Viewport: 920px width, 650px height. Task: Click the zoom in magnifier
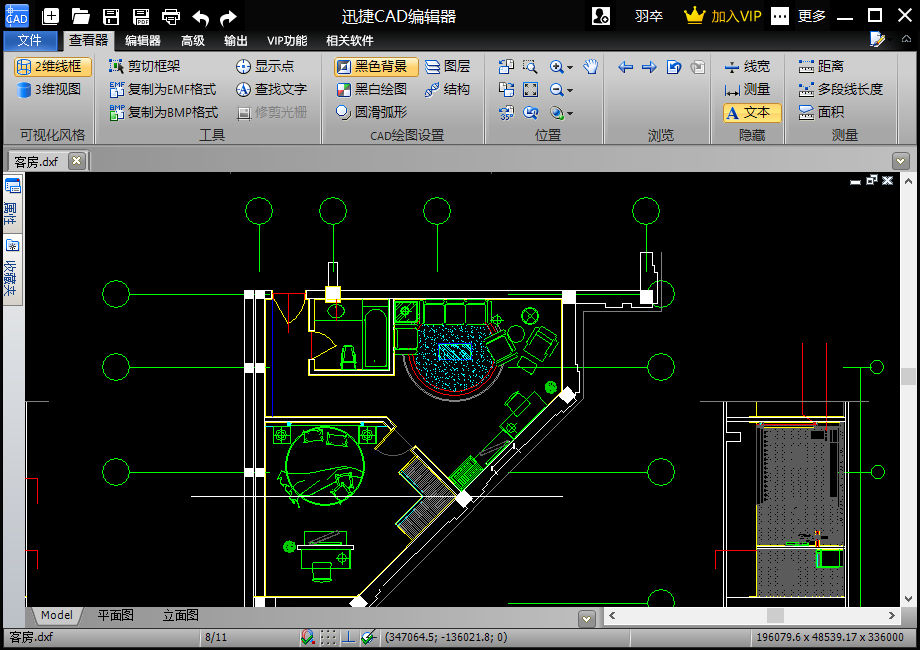click(556, 66)
